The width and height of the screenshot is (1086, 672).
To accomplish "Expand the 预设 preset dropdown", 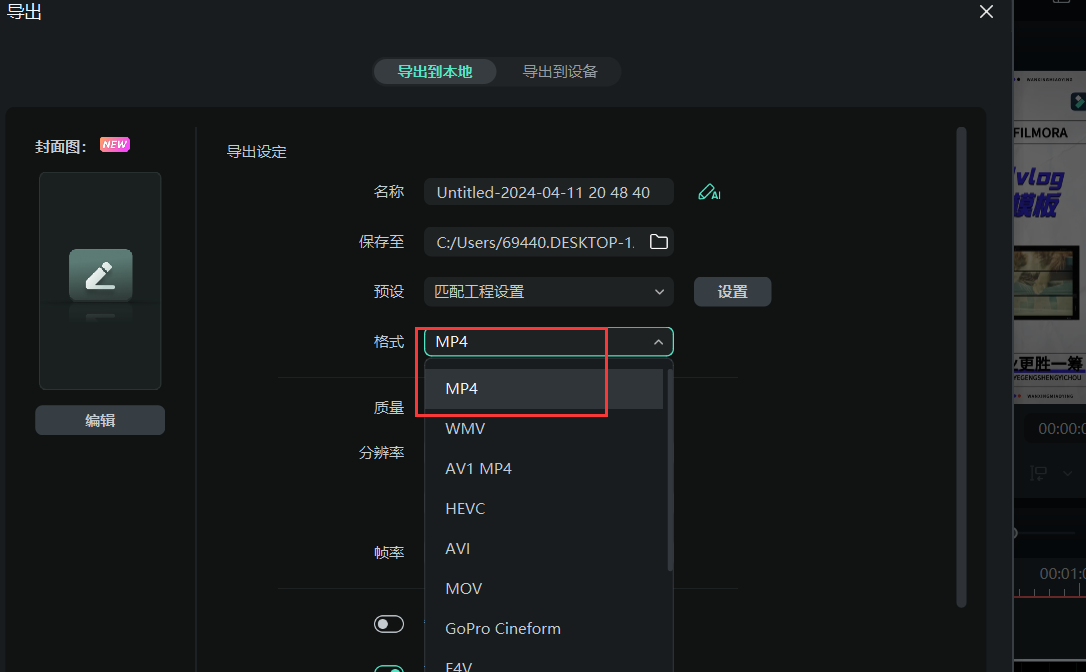I will 548,292.
